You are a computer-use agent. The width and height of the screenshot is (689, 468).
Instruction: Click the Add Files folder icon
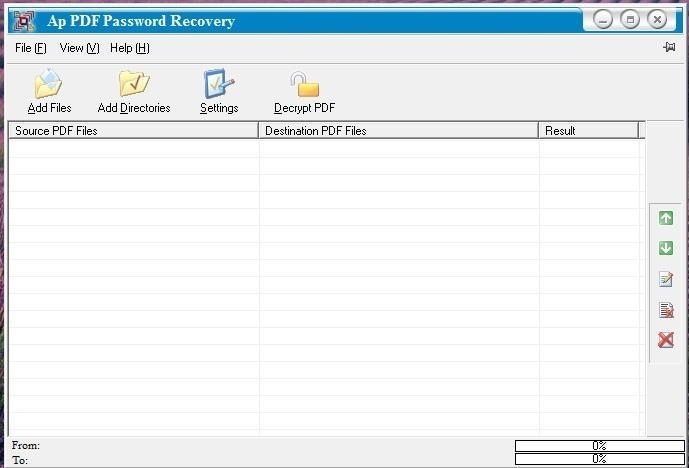click(x=49, y=83)
